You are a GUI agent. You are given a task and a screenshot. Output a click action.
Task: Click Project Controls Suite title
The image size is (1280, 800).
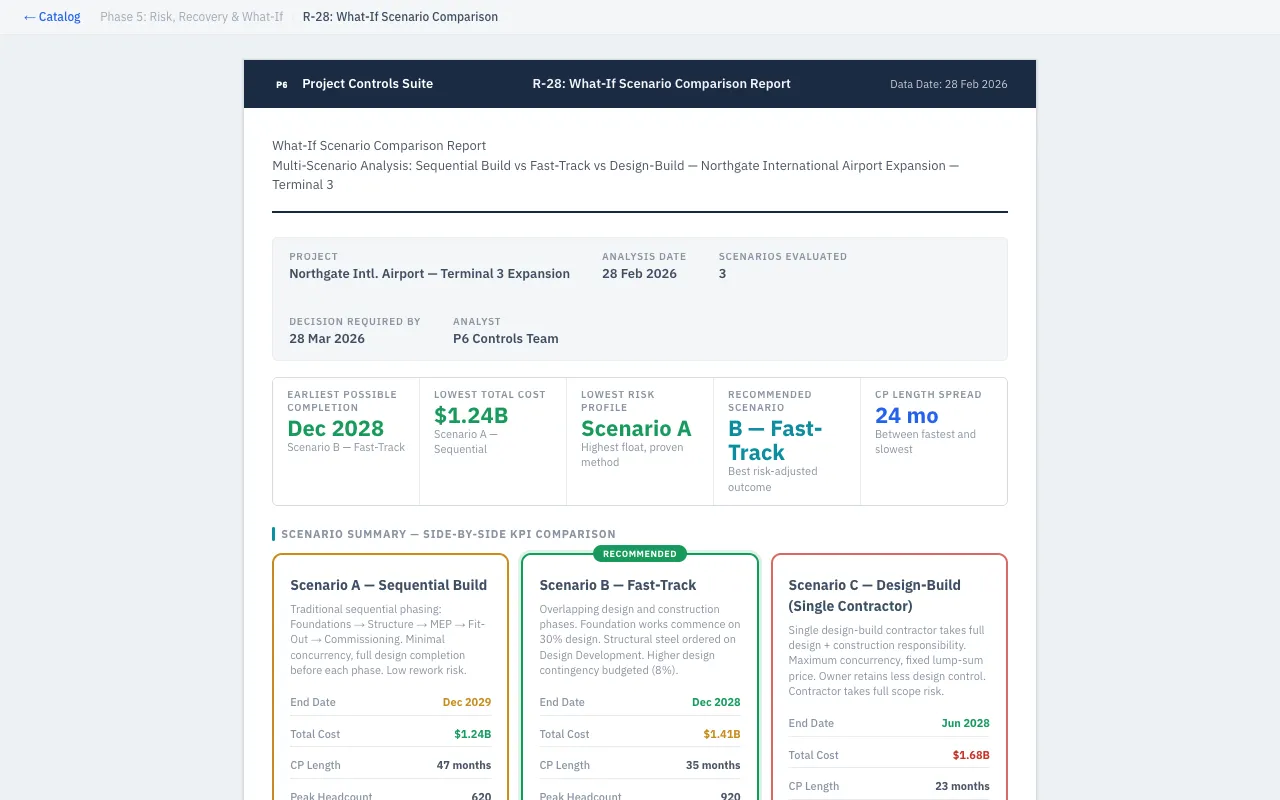pyautogui.click(x=367, y=84)
